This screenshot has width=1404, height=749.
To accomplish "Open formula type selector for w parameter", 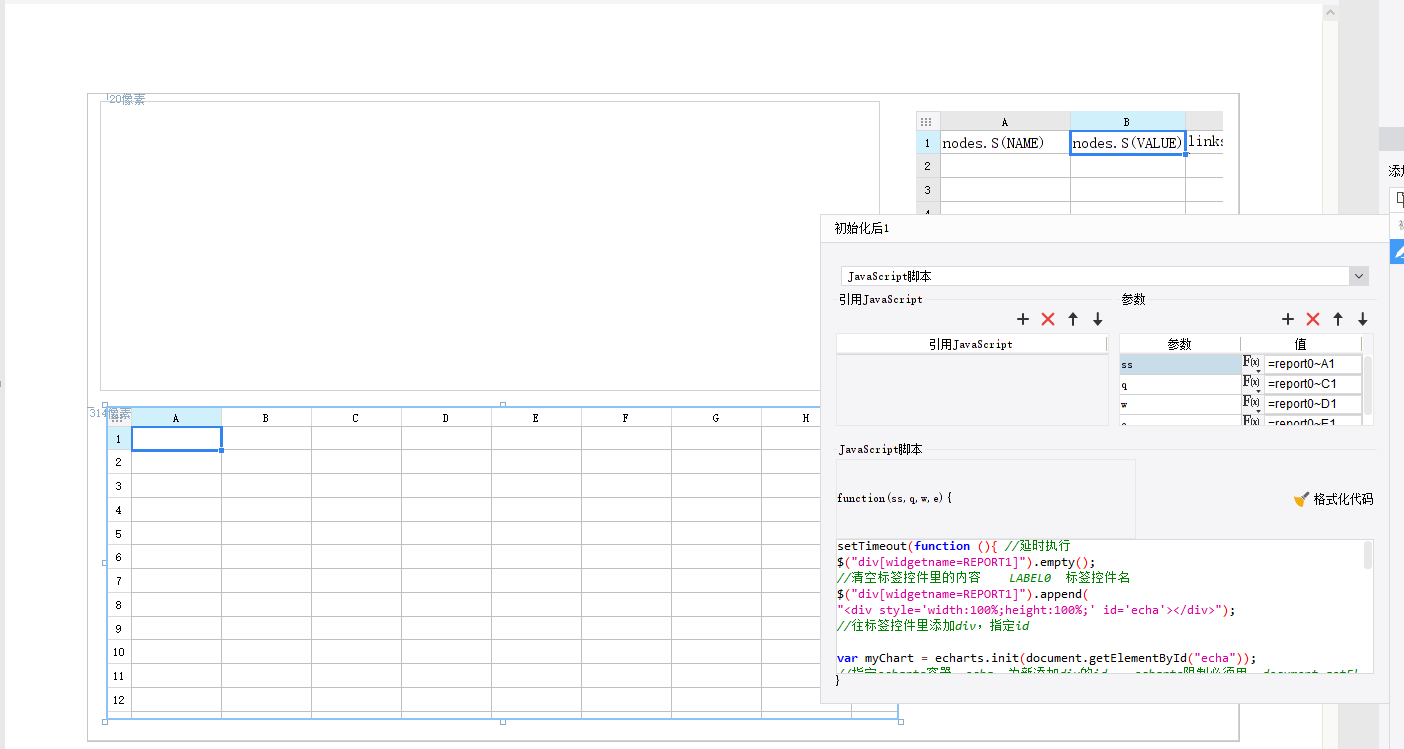I will point(1252,404).
